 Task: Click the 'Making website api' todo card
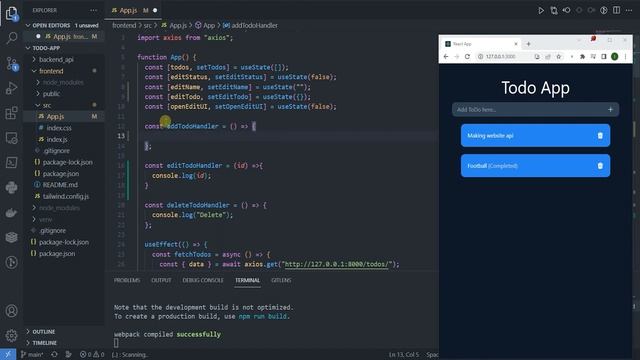(x=536, y=136)
